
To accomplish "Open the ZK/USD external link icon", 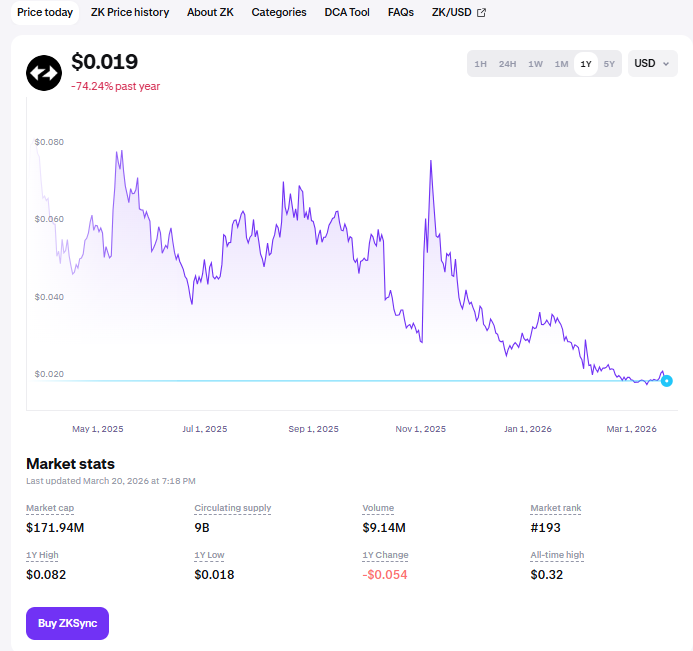I will 481,13.
